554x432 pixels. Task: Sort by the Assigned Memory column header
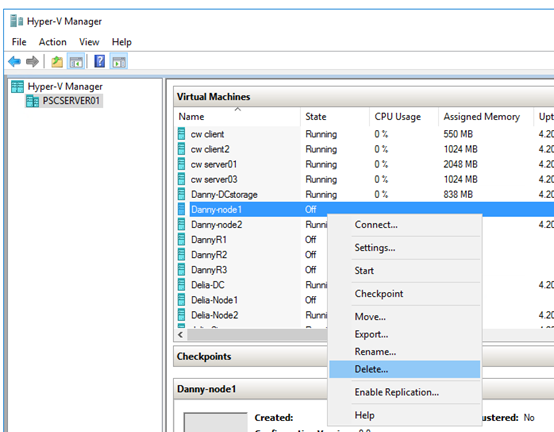[486, 117]
